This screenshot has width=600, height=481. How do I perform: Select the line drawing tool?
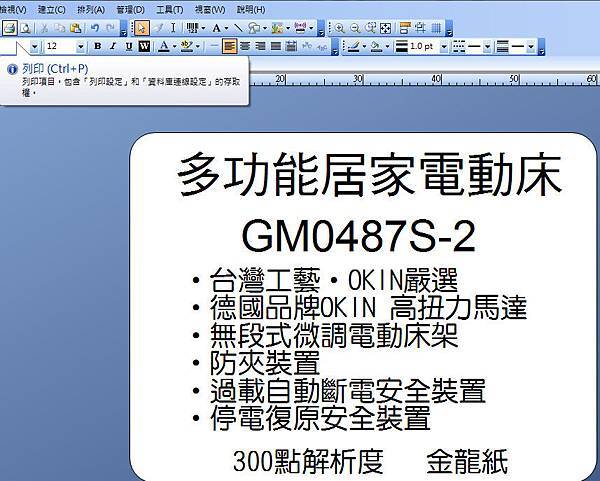[238, 28]
